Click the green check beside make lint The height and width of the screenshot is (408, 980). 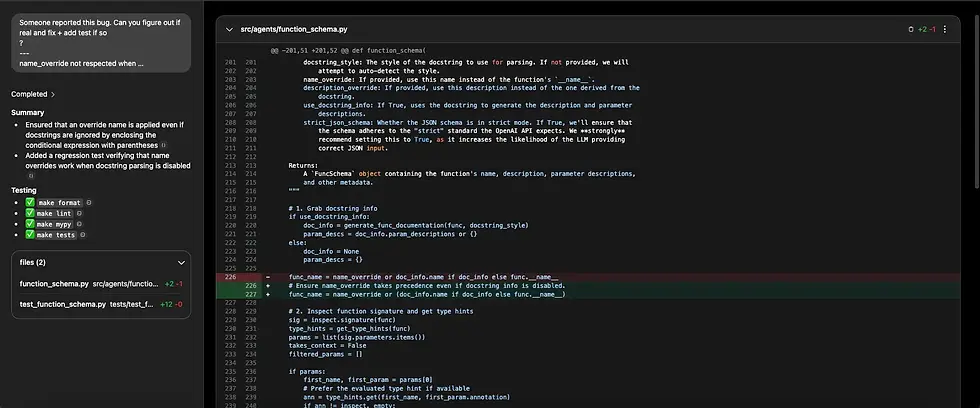pyautogui.click(x=29, y=213)
